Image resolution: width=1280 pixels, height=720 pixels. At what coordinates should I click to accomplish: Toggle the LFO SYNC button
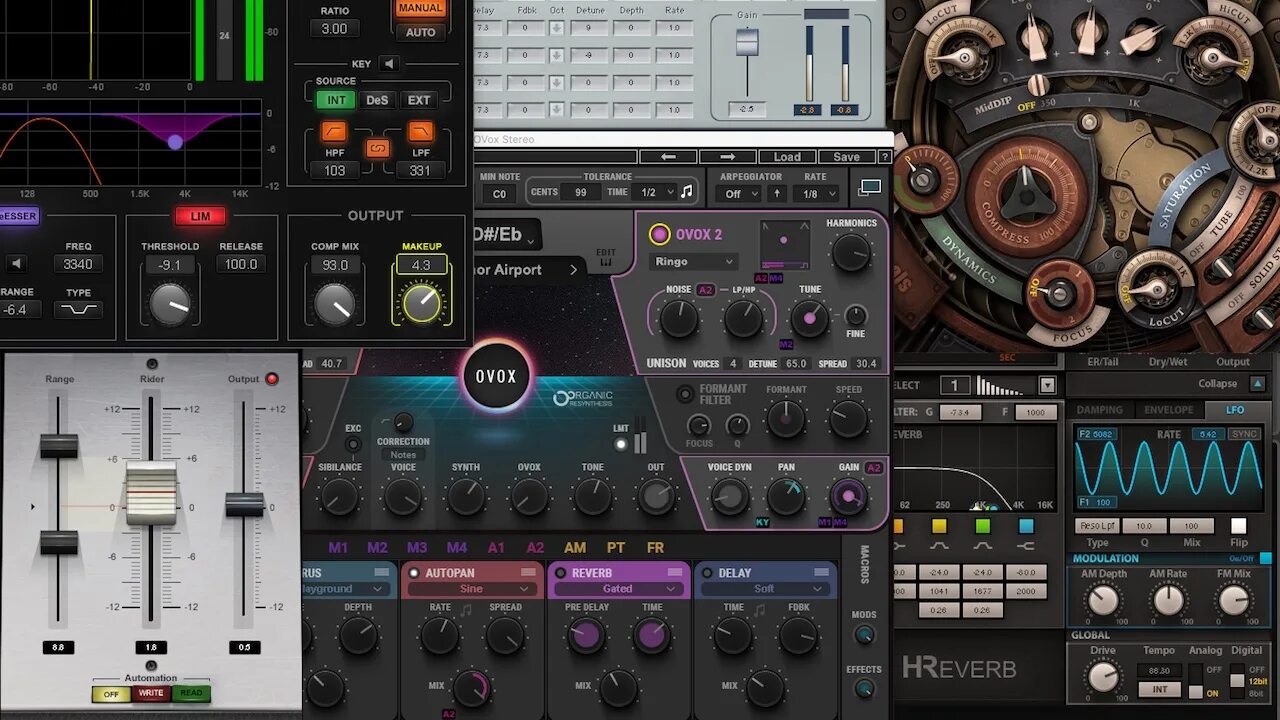(x=1244, y=434)
